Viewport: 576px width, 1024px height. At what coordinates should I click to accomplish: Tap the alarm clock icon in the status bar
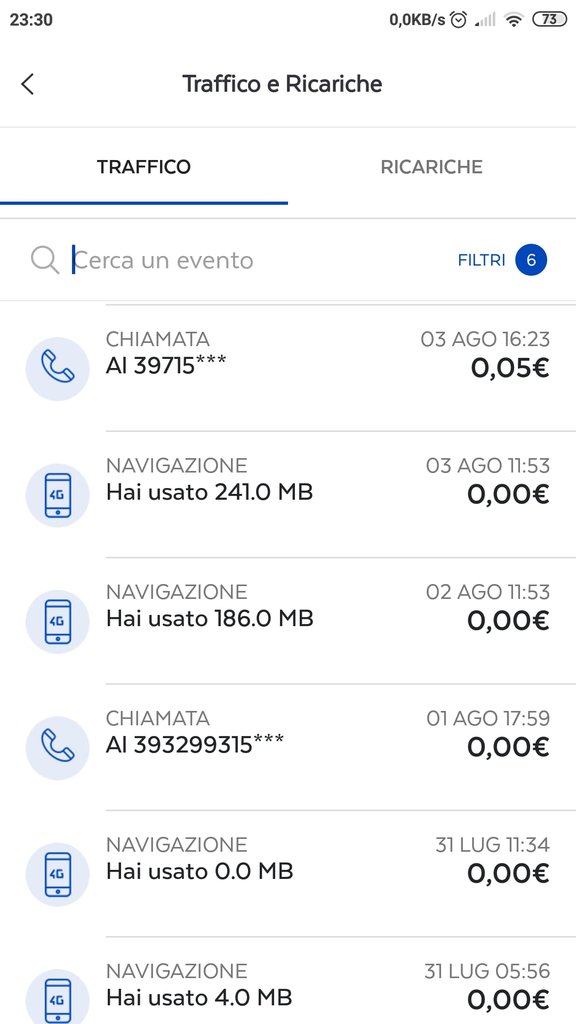point(459,20)
